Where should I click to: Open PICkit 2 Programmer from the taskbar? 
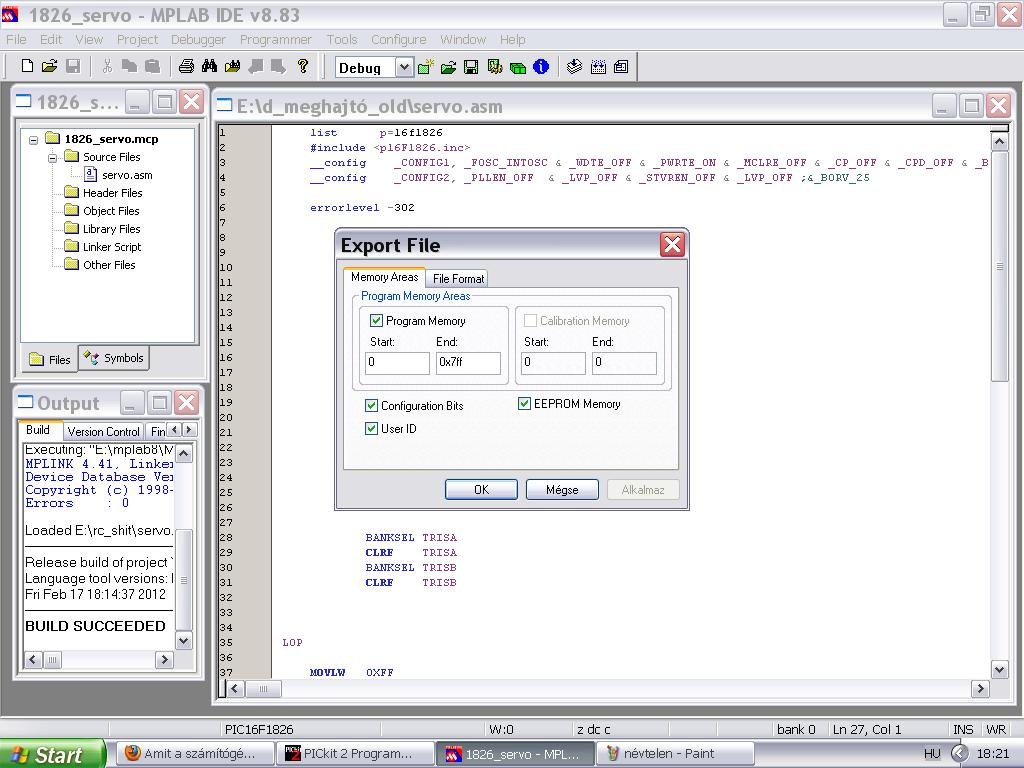(355, 754)
